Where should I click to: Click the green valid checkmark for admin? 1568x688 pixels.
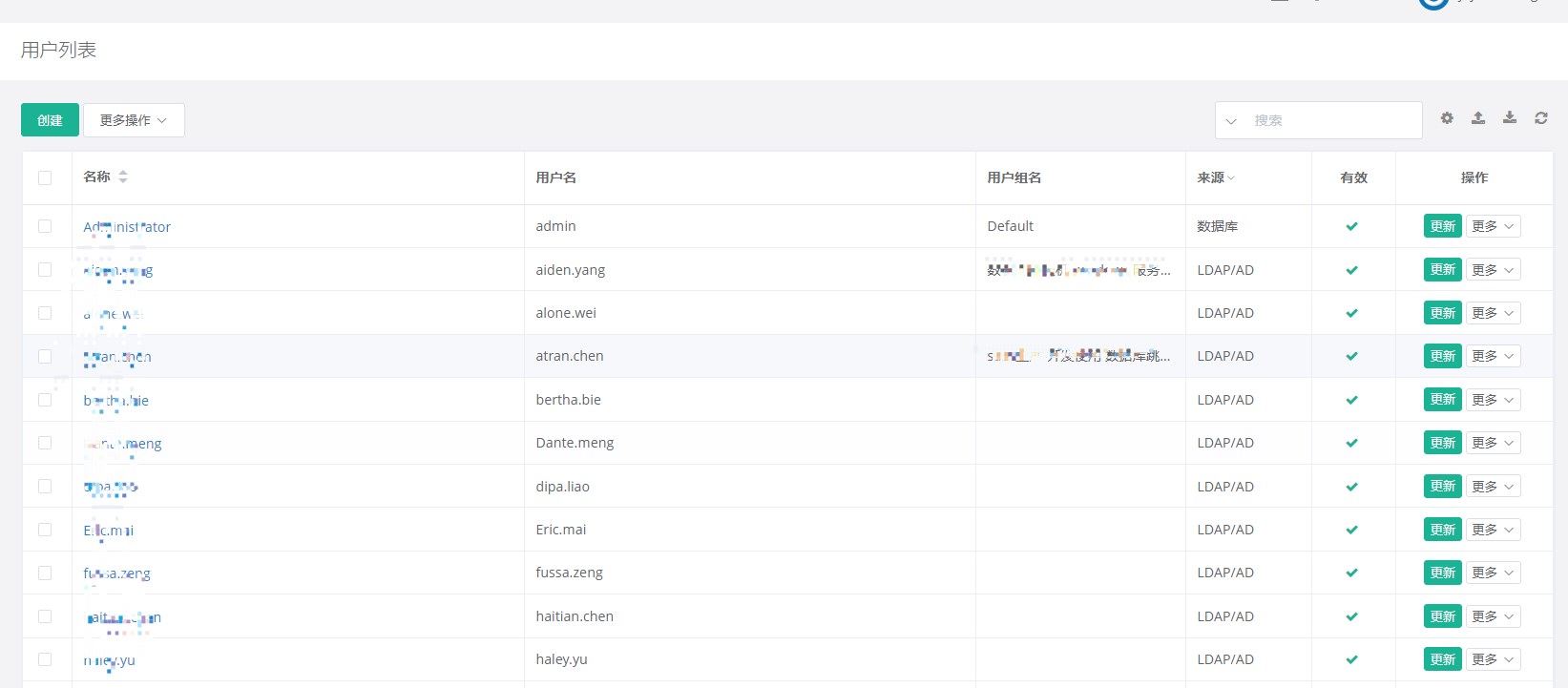tap(1352, 227)
